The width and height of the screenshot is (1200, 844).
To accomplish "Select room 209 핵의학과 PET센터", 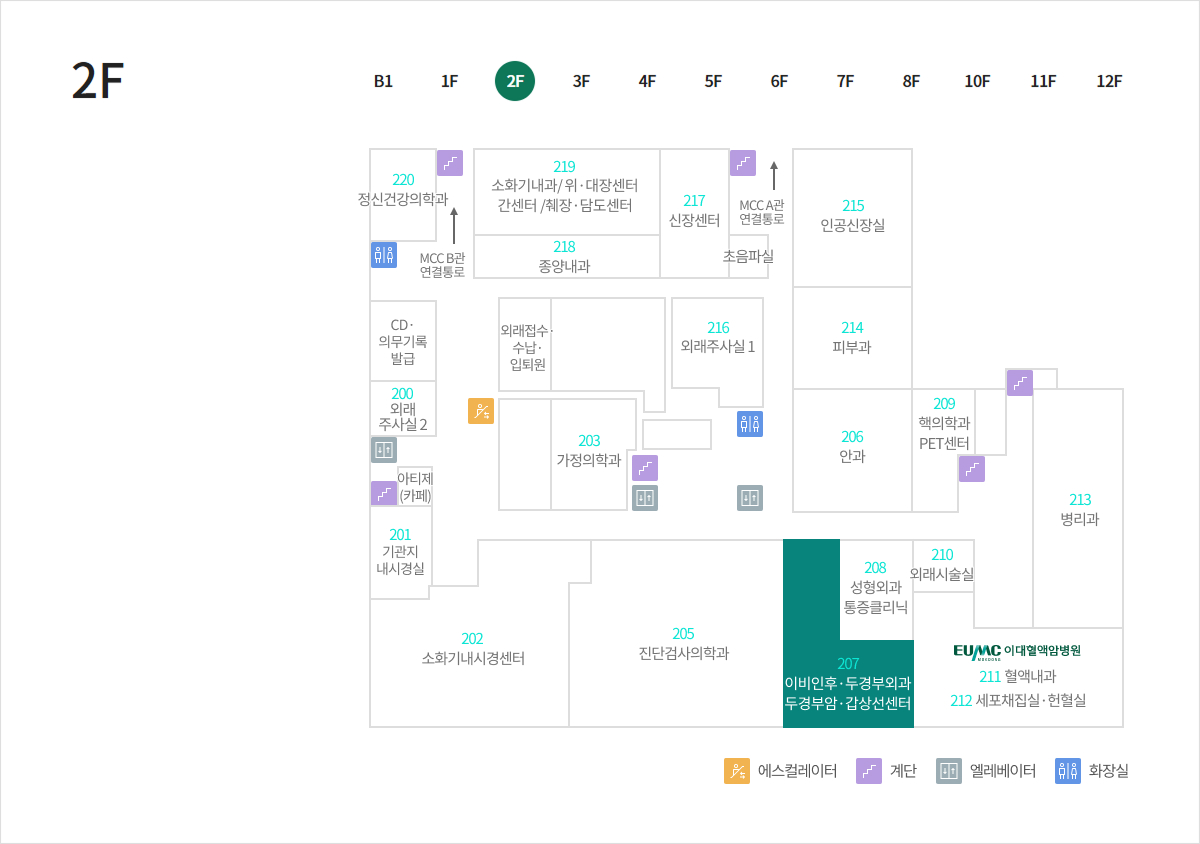I will [944, 424].
